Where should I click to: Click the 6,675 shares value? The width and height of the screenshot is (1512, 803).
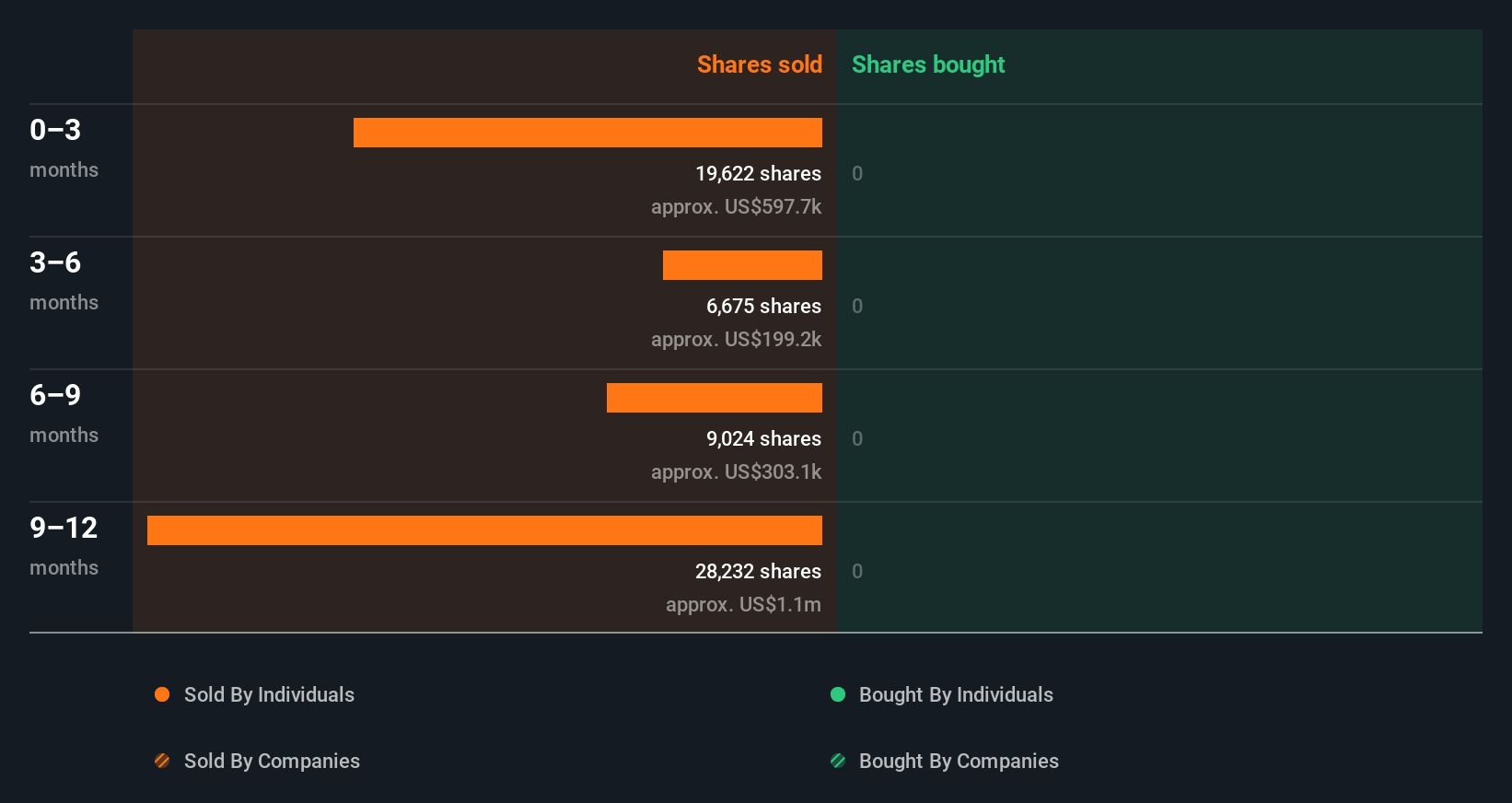point(763,306)
